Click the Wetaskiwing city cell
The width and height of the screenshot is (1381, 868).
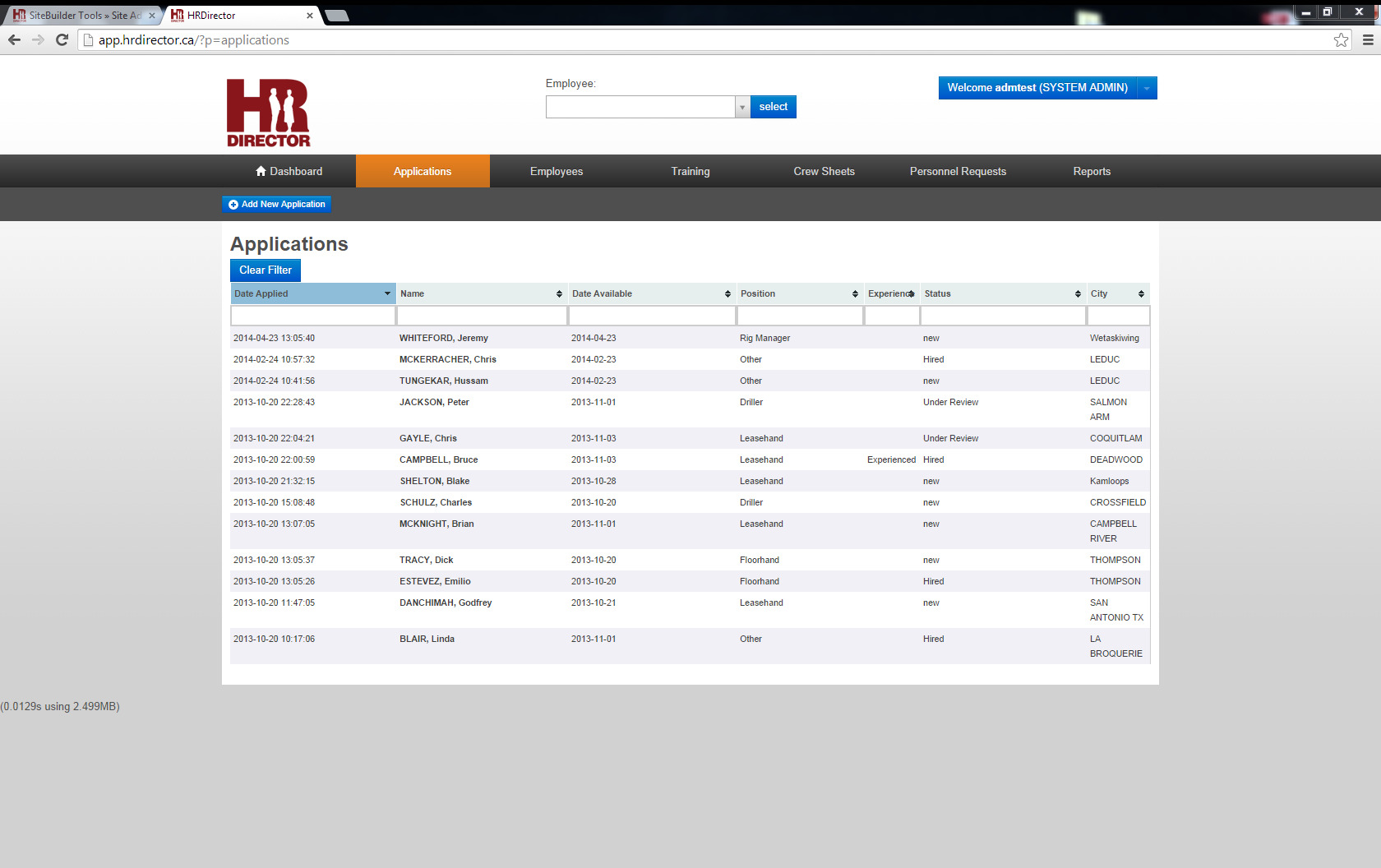tap(1115, 338)
